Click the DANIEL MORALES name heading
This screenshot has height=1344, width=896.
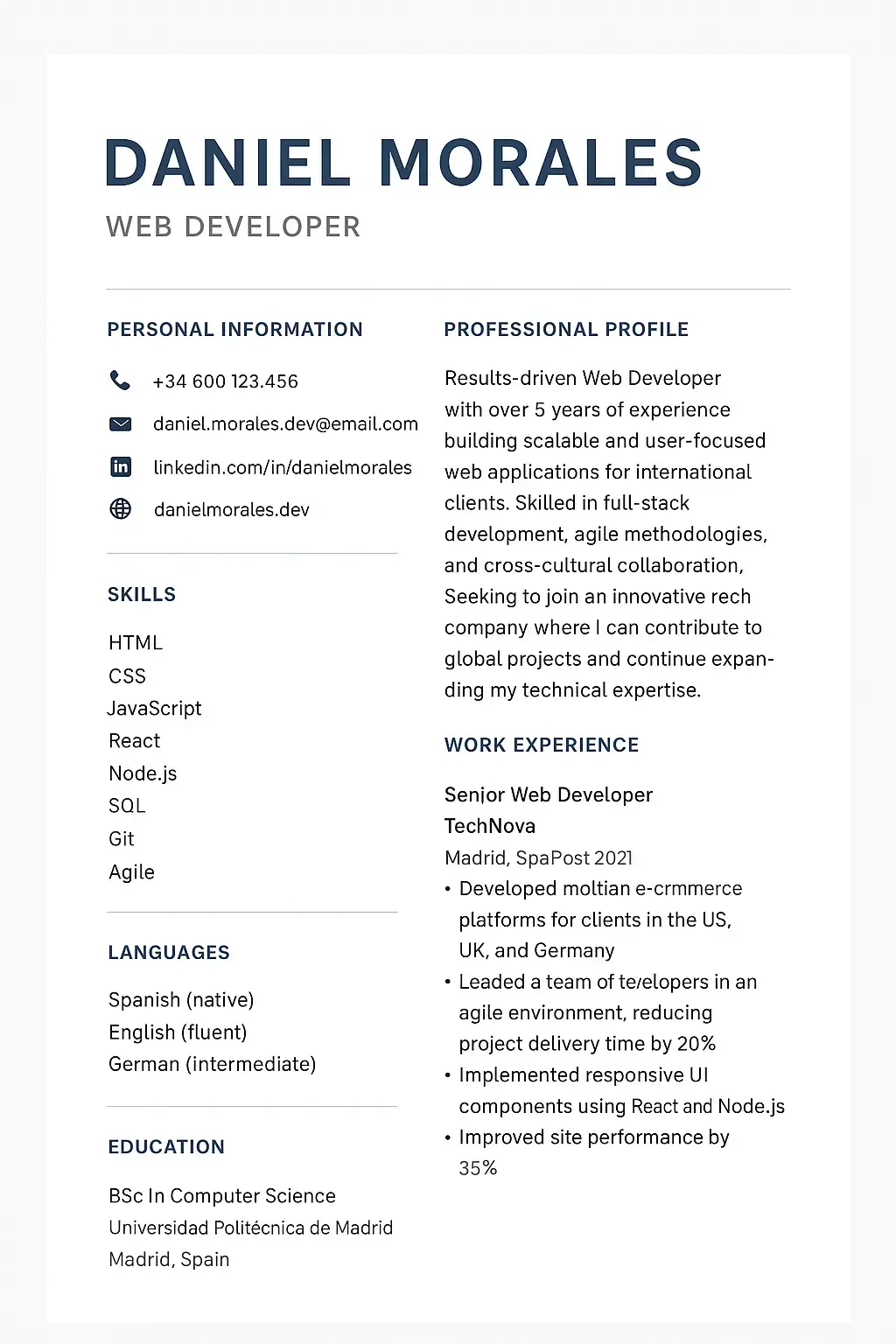403,164
